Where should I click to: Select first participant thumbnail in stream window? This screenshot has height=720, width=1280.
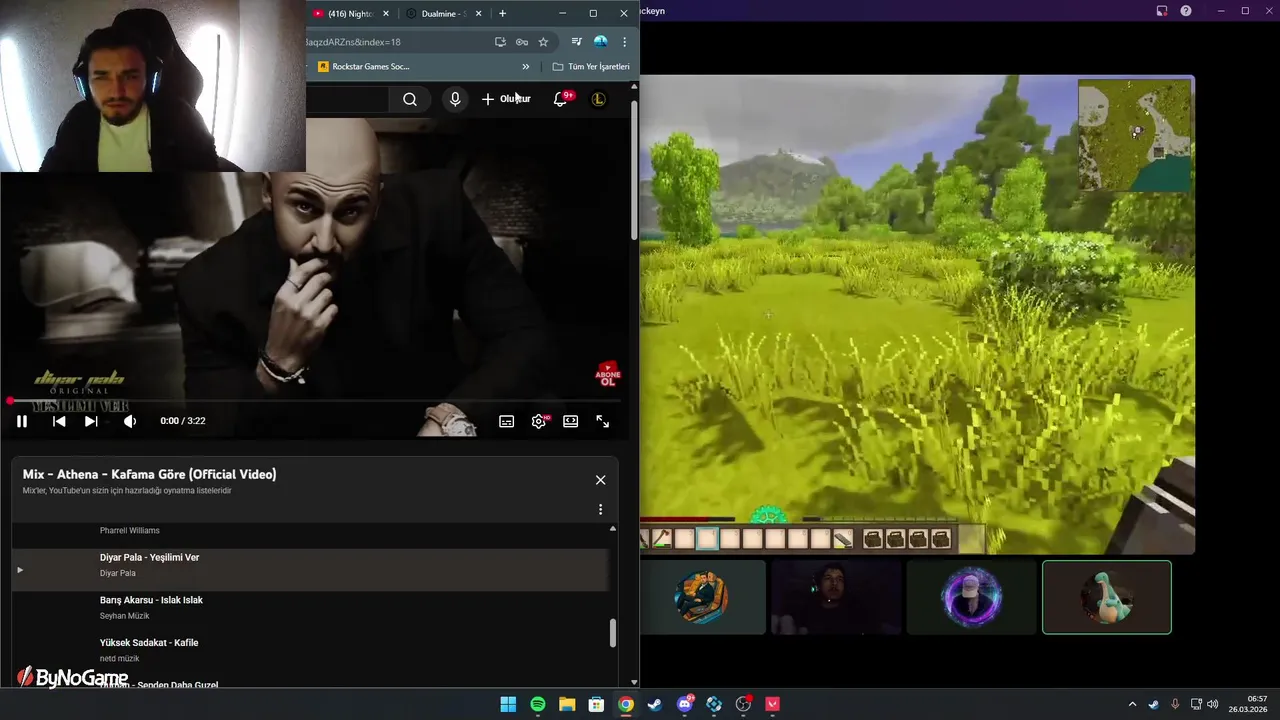(x=703, y=597)
